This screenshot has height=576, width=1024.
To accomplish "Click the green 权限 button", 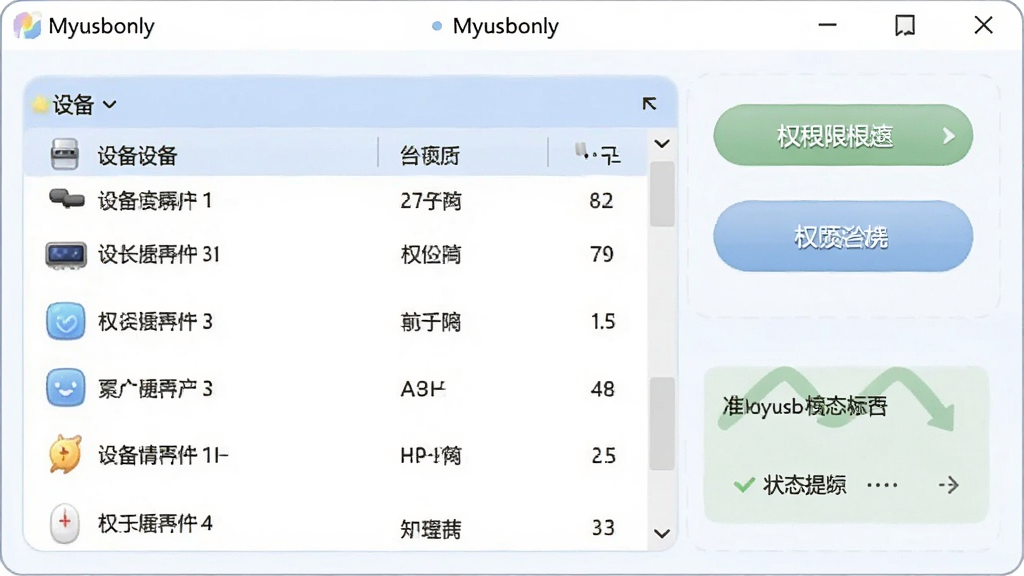I will [843, 135].
